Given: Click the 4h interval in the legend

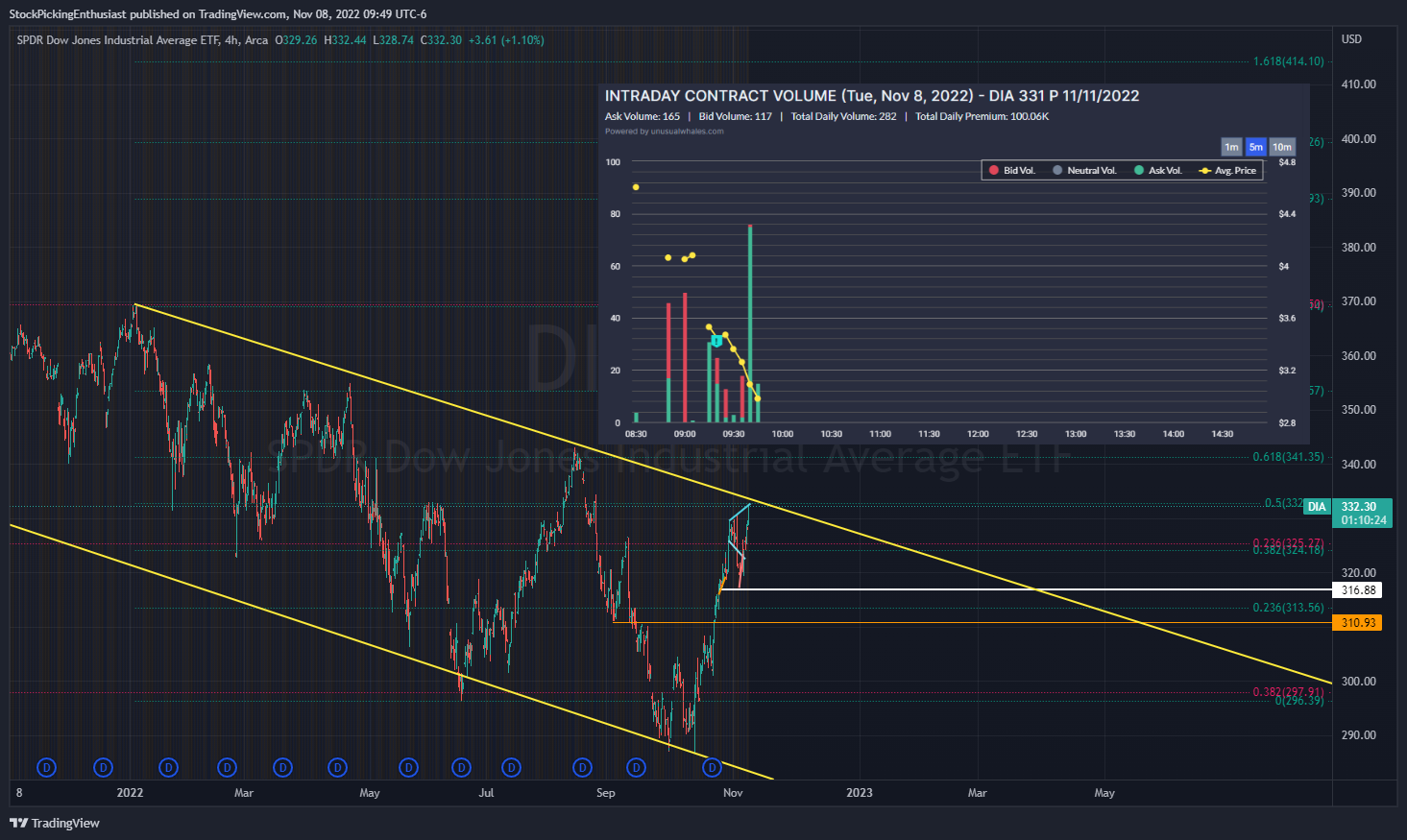Looking at the screenshot, I should coord(231,40).
